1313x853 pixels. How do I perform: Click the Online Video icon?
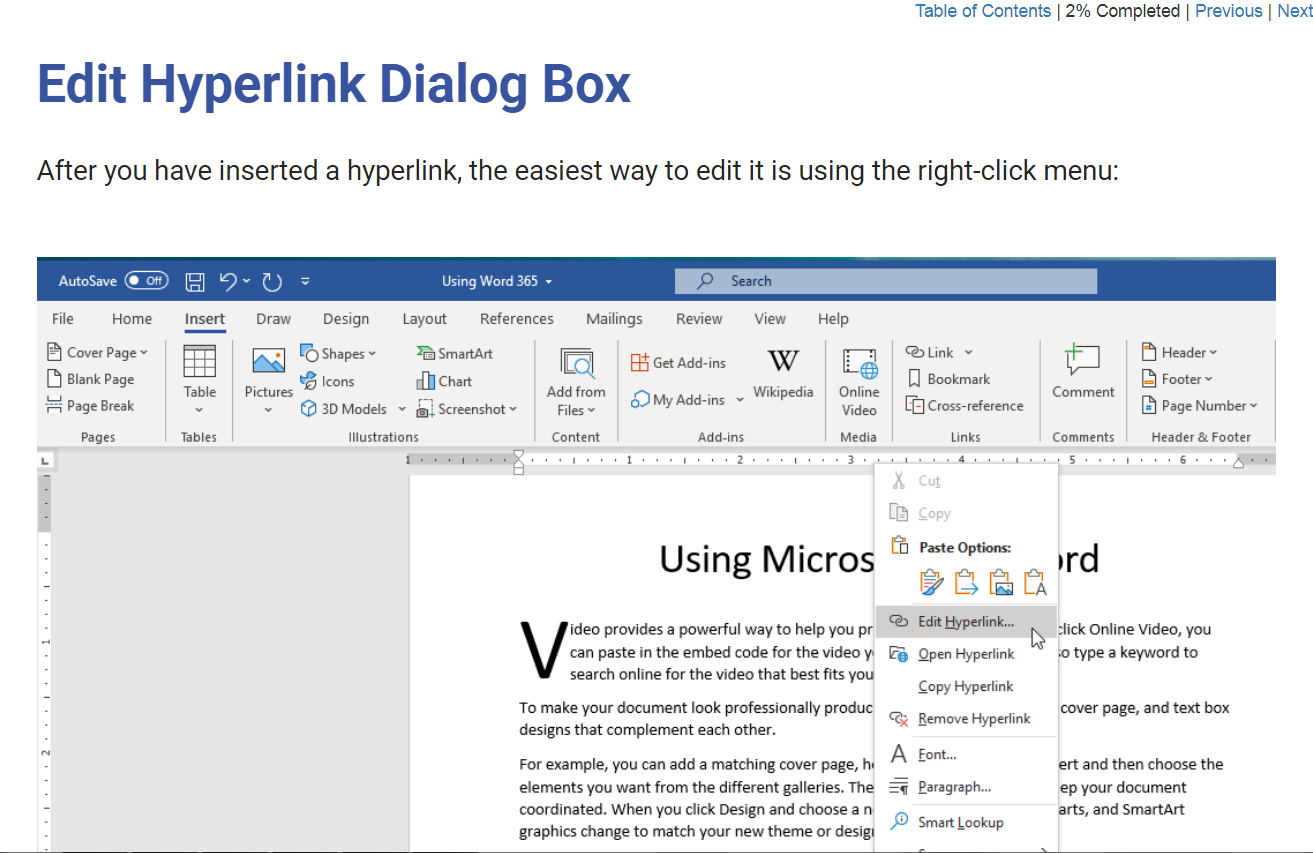point(859,364)
